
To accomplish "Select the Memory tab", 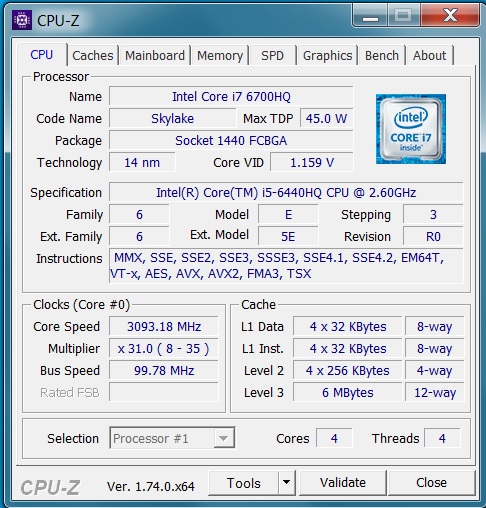I will pyautogui.click(x=220, y=55).
